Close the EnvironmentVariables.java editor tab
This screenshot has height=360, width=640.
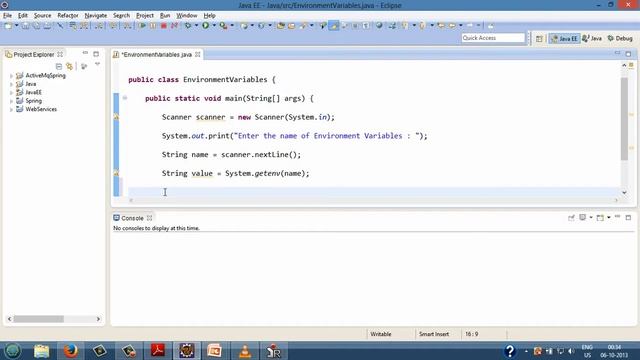tap(198, 54)
